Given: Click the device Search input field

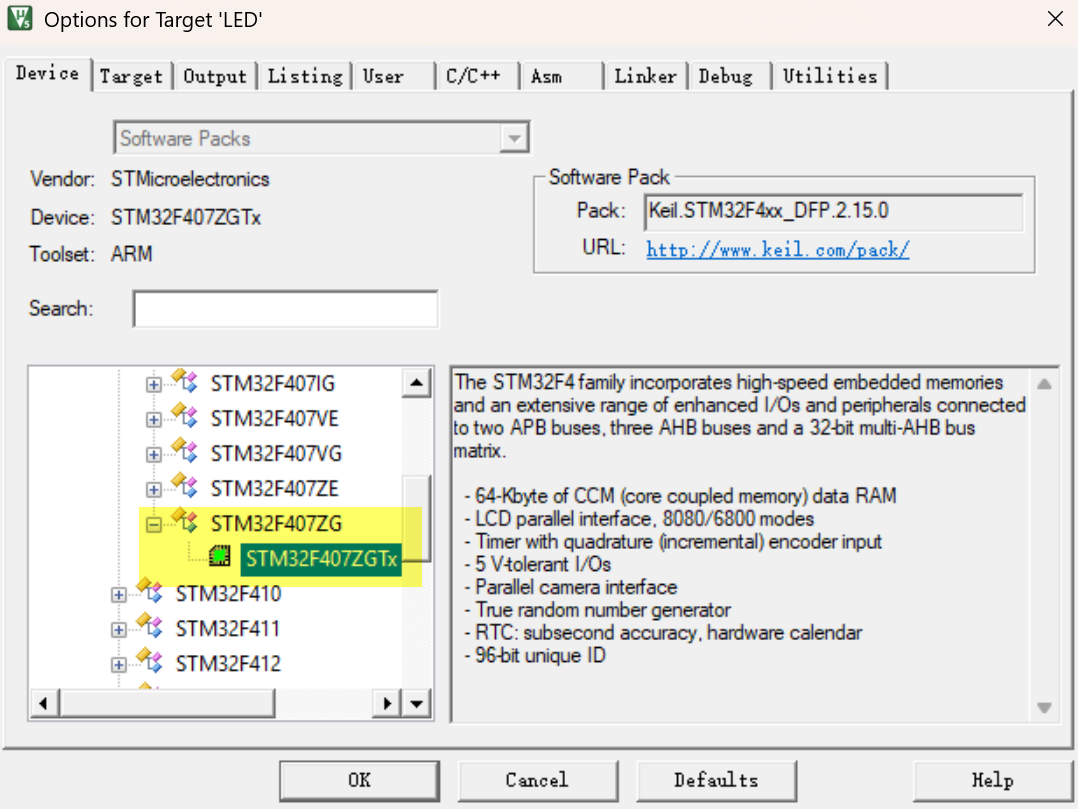Looking at the screenshot, I should pyautogui.click(x=285, y=309).
